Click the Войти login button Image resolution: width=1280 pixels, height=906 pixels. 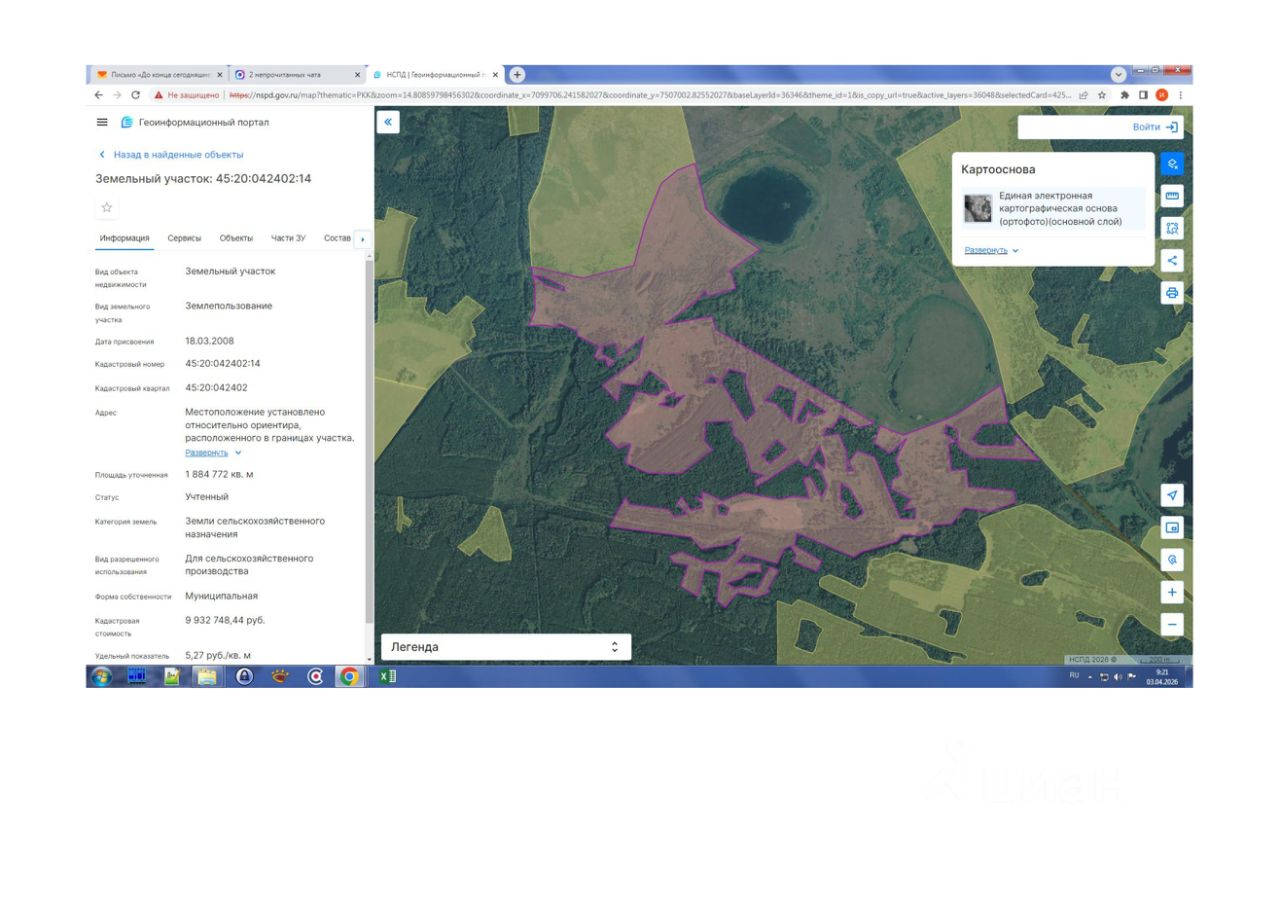pos(1156,127)
